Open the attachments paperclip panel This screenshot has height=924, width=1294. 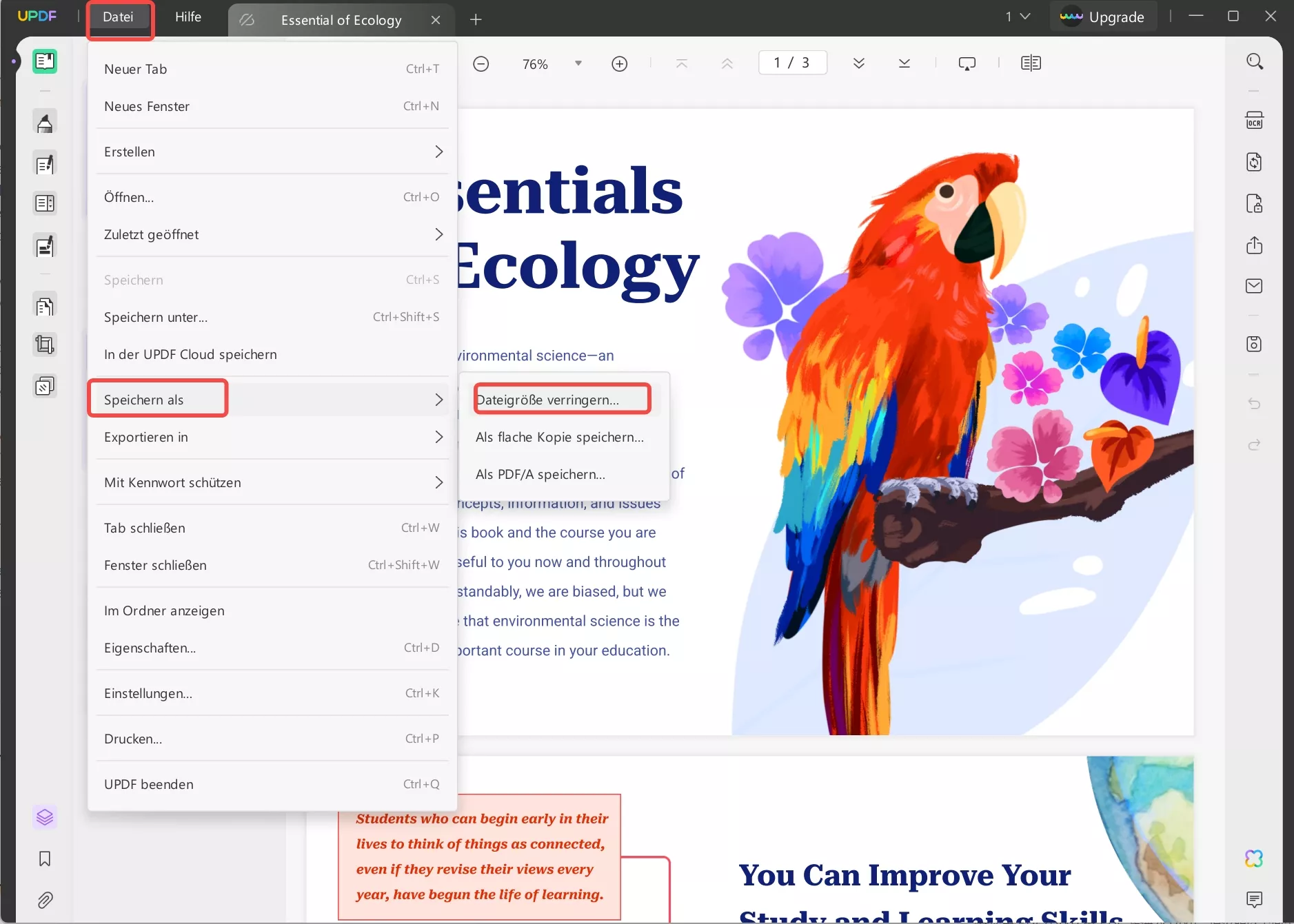(45, 901)
